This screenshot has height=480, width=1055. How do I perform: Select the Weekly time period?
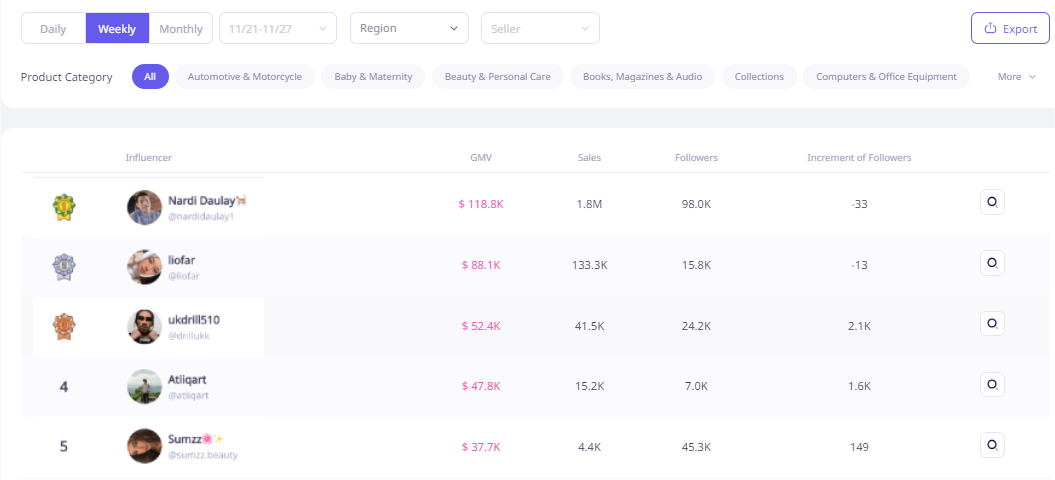click(117, 29)
